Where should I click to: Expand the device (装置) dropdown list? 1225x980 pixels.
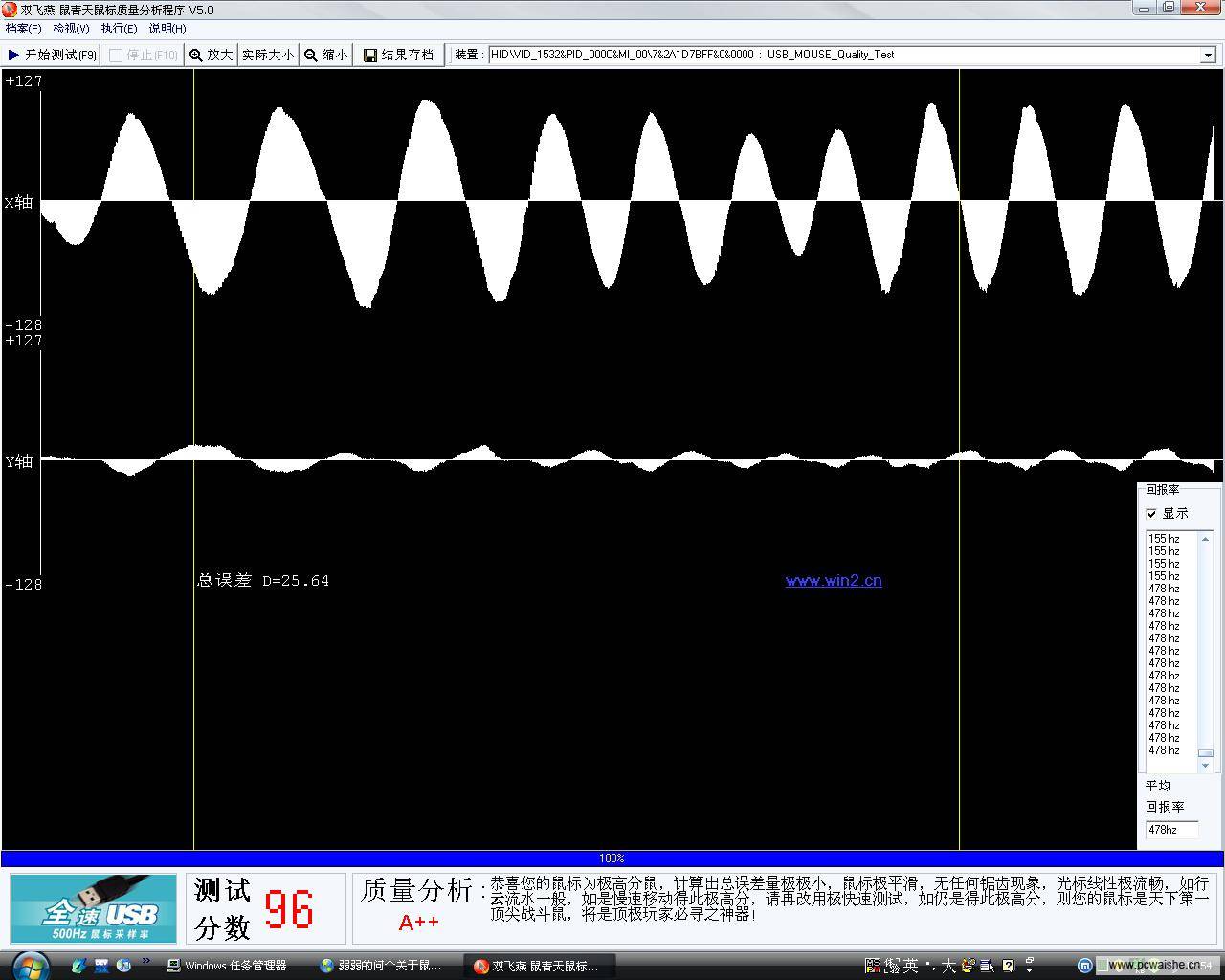tap(1208, 55)
